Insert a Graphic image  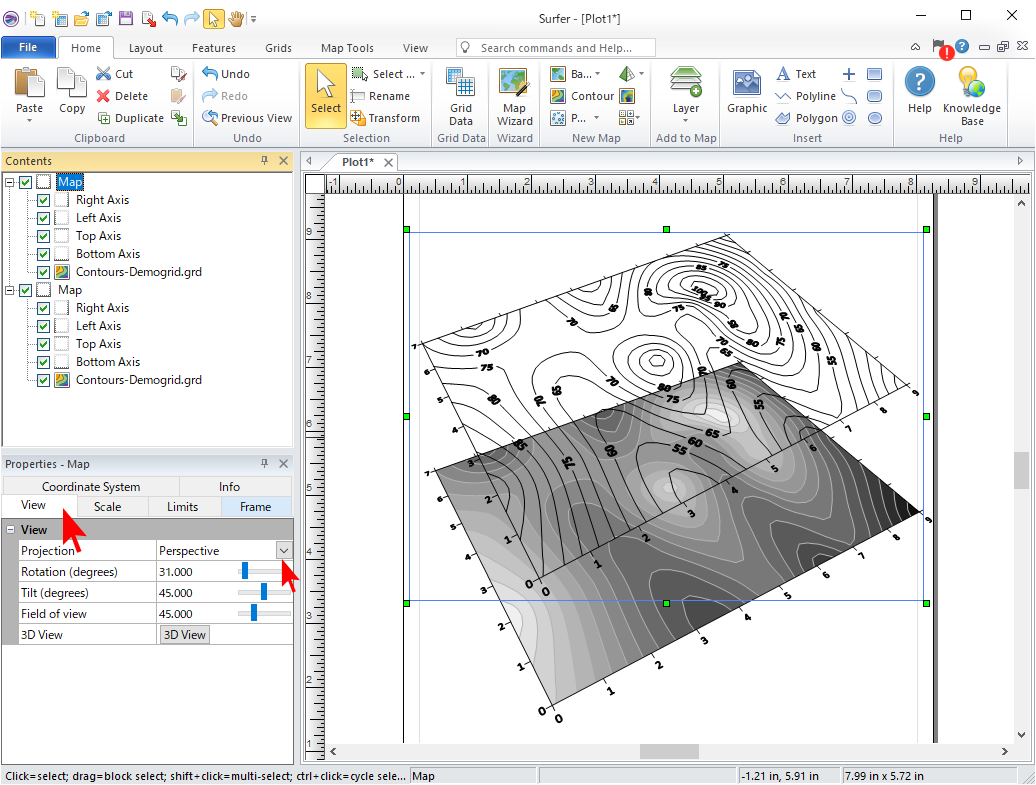coord(747,93)
